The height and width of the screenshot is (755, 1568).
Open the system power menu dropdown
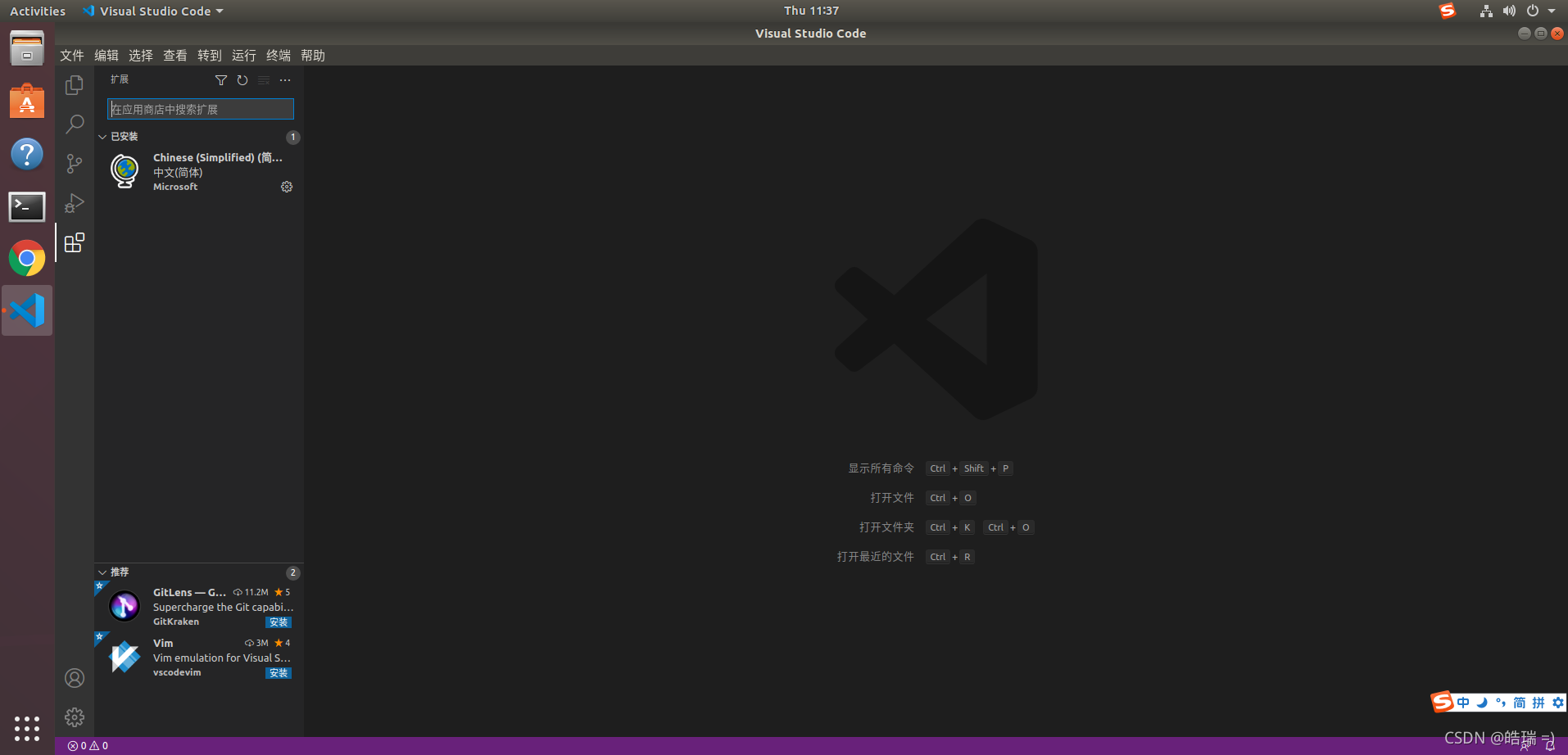tap(1541, 11)
